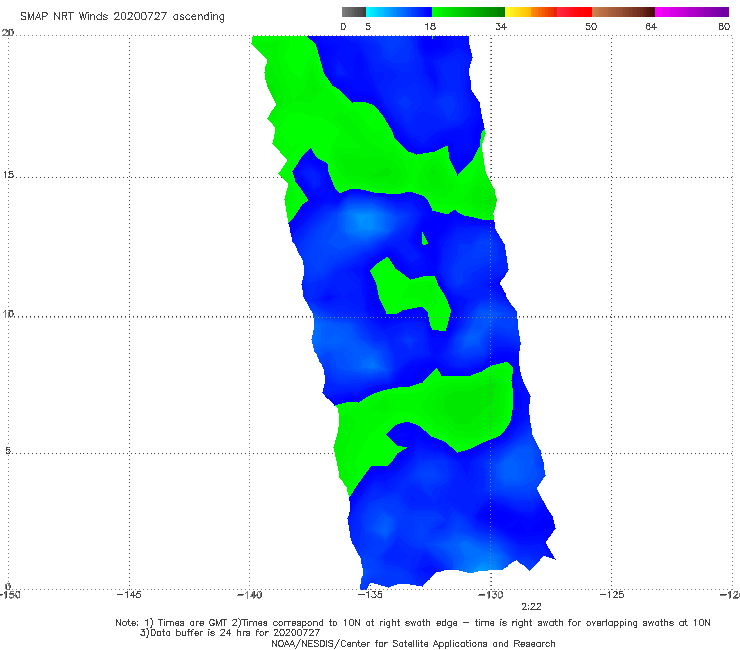Viewport: 740px width, 650px height.
Task: Click the 'Data buffer is 24 hrs' note line
Action: pyautogui.click(x=230, y=633)
